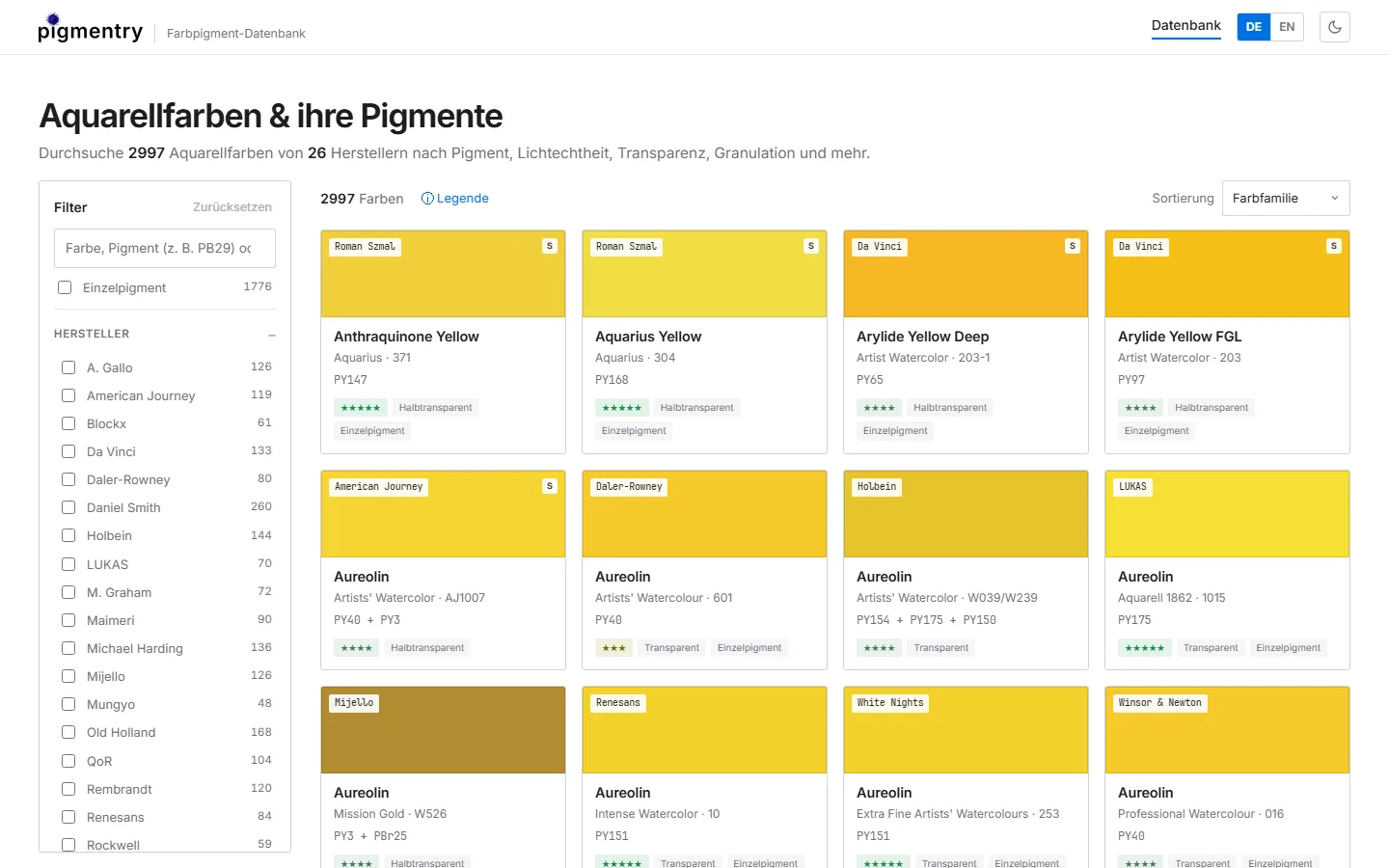The width and height of the screenshot is (1389, 868).
Task: Tick the Da Vinci manufacturer checkbox
Action: pos(68,451)
